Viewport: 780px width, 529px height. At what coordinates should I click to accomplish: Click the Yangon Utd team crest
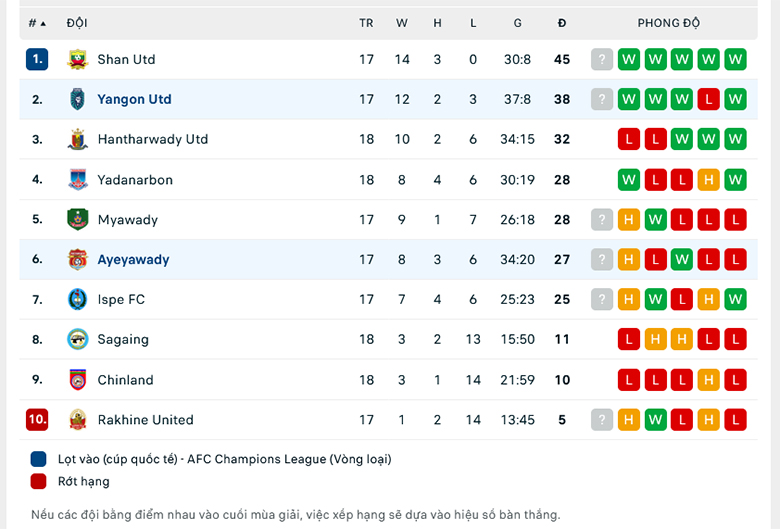tap(78, 100)
